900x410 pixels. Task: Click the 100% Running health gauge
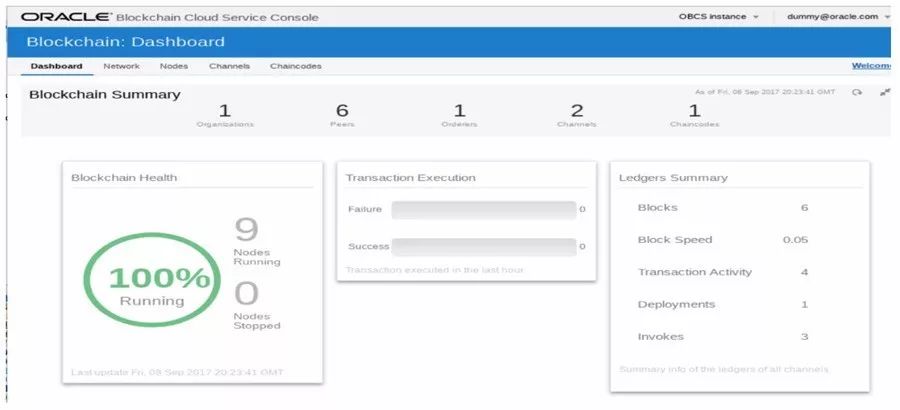[x=152, y=280]
